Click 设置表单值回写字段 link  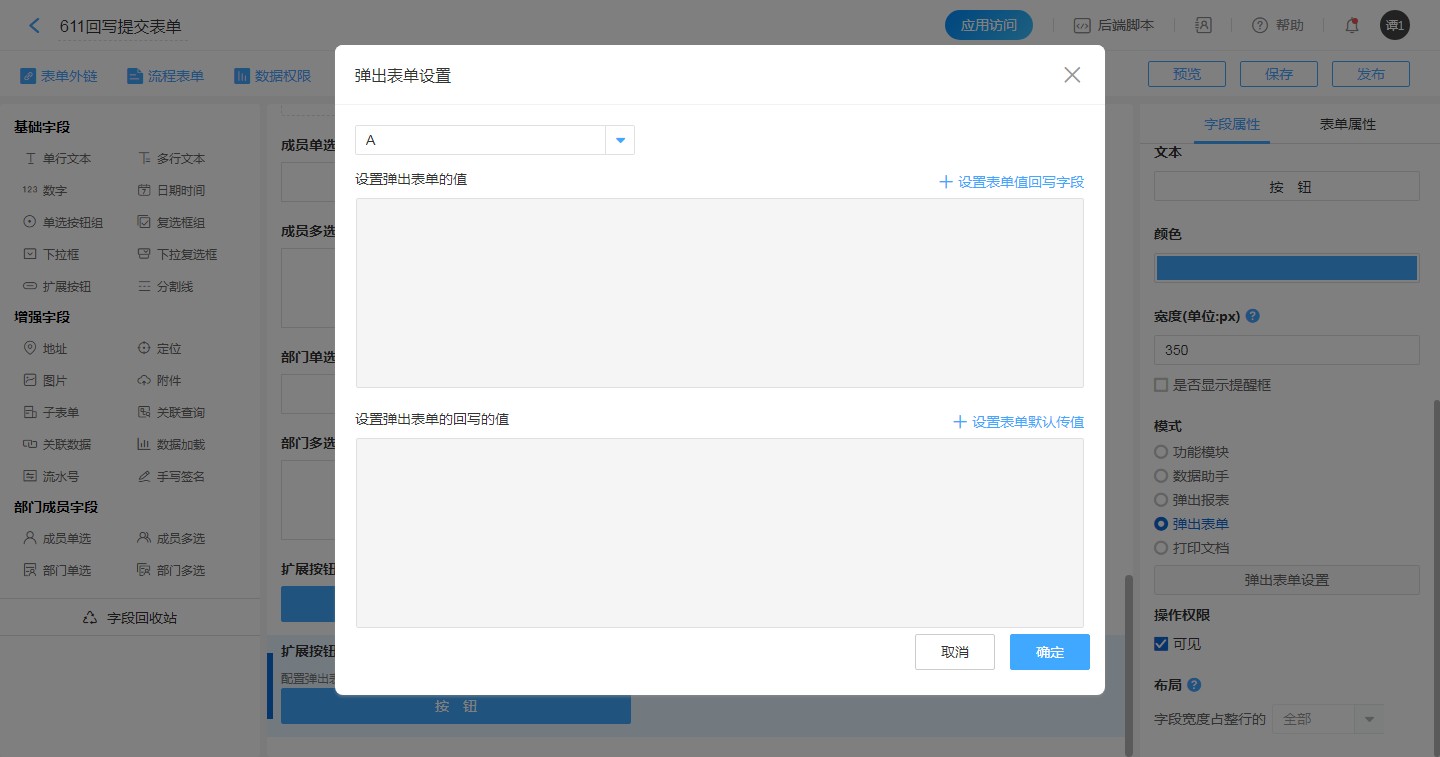click(1012, 182)
